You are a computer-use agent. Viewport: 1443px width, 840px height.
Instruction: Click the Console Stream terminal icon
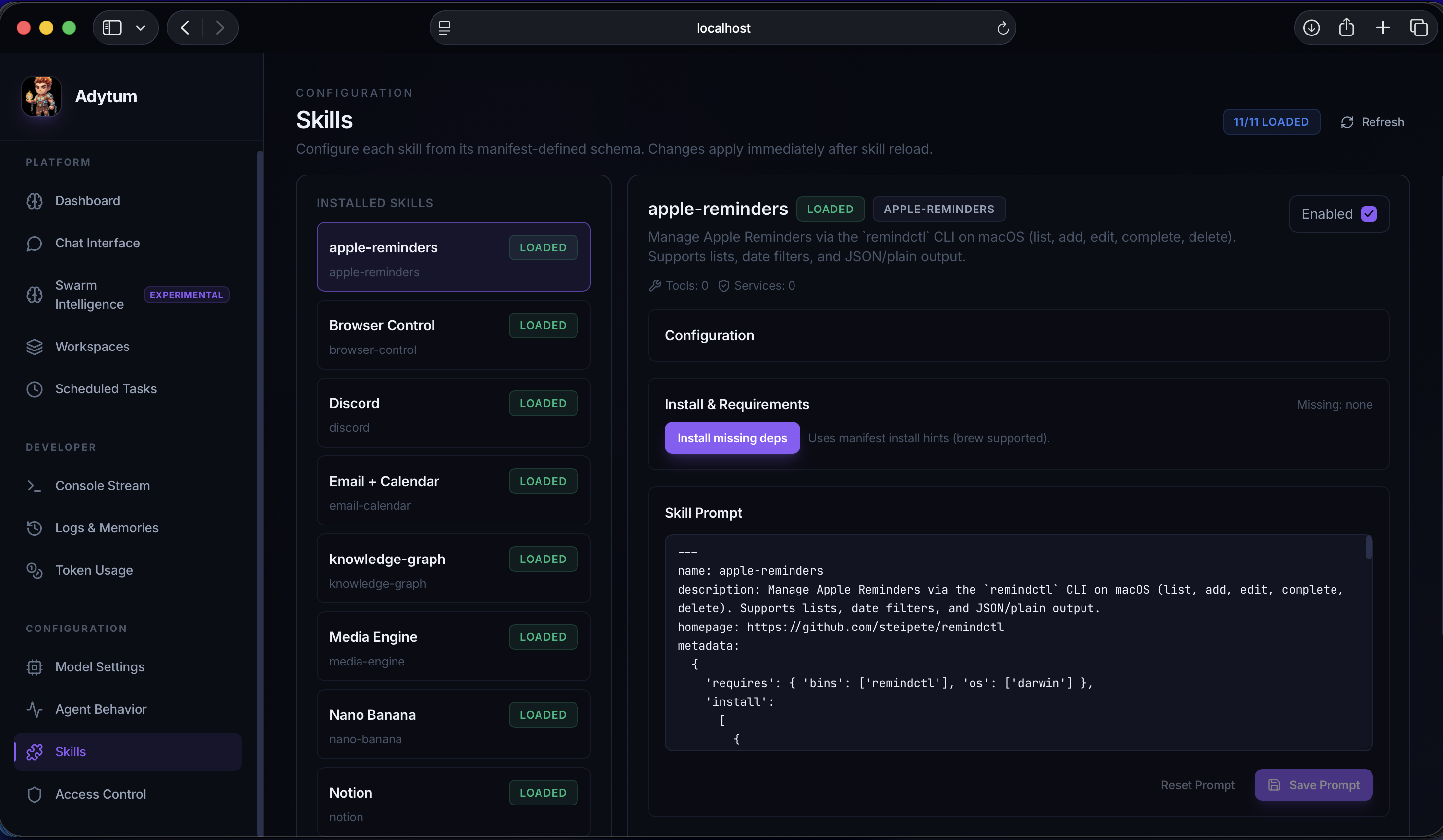tap(35, 486)
